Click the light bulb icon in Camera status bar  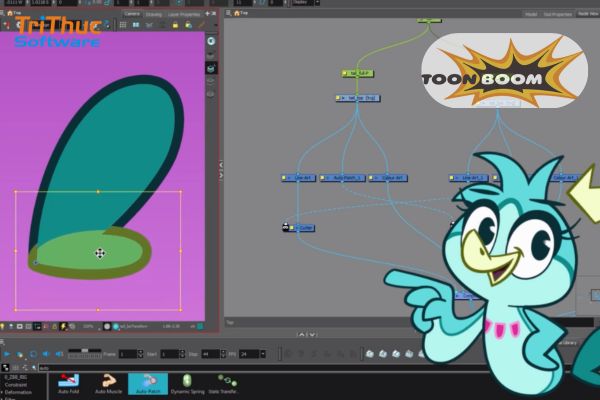point(2,327)
